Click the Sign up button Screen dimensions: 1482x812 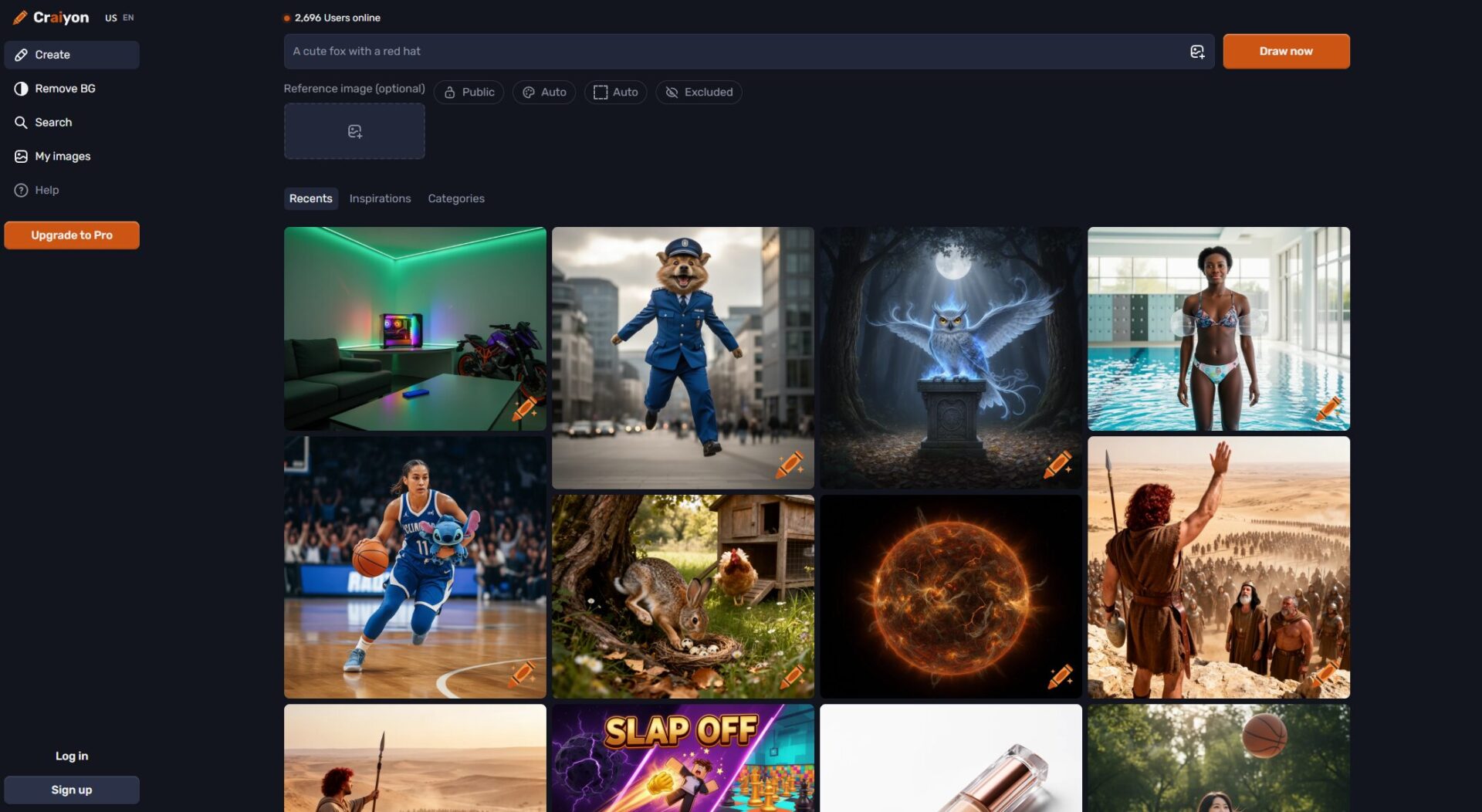pyautogui.click(x=72, y=790)
